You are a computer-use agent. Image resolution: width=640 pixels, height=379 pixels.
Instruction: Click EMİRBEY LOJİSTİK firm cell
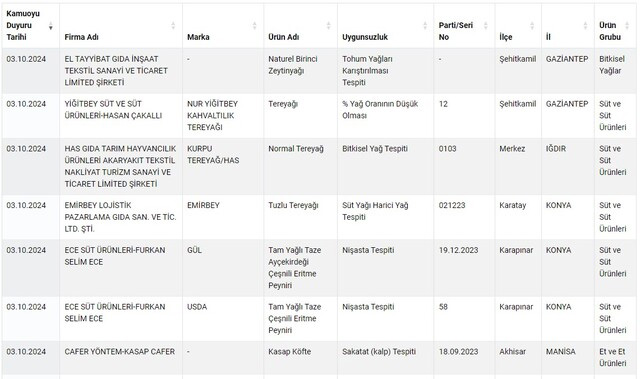(x=121, y=217)
